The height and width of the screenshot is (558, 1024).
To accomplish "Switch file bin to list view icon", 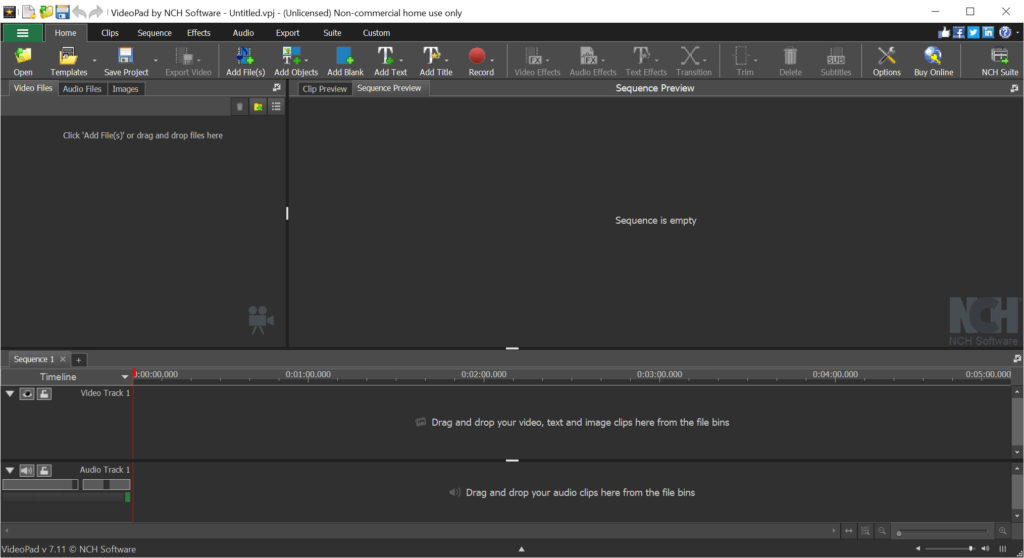I will pos(276,107).
